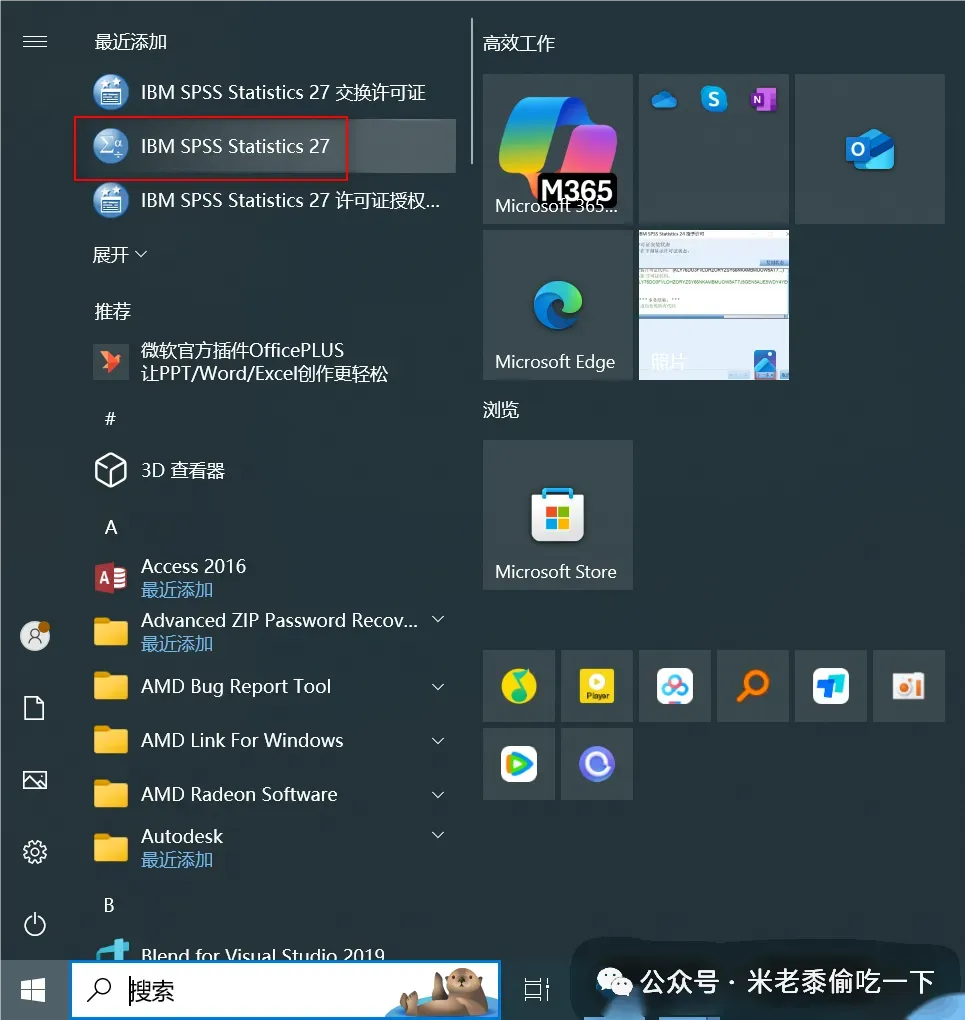Open the Microsoft Edge tile
This screenshot has height=1020, width=965.
click(x=558, y=305)
